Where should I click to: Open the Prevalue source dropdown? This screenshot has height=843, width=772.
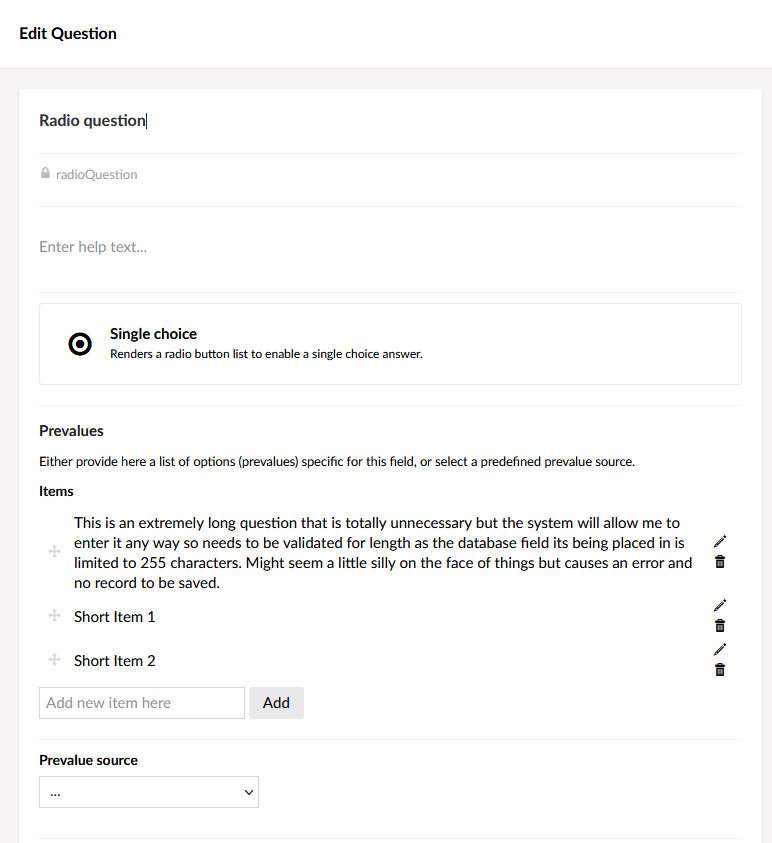[x=148, y=792]
